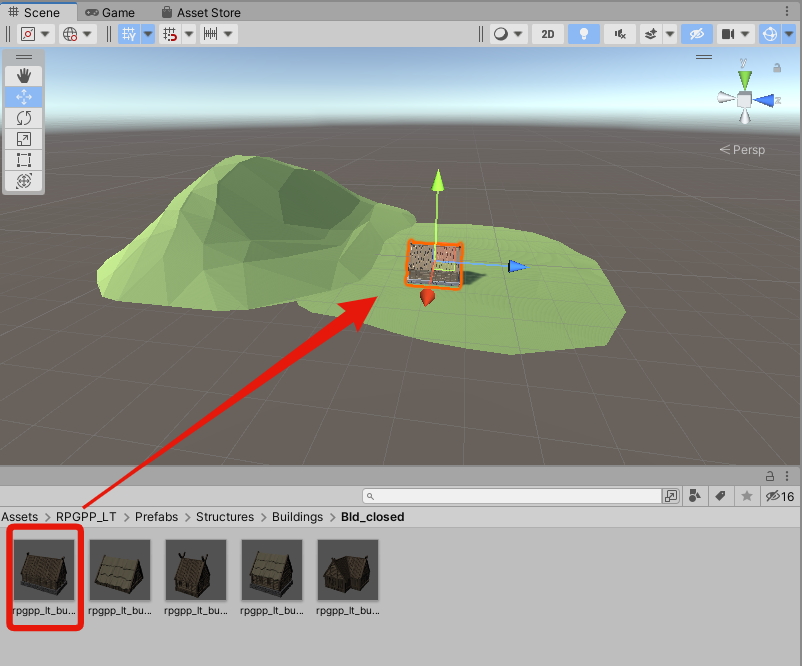The width and height of the screenshot is (802, 666).
Task: Toggle the Project panel lock icon
Action: 770,476
